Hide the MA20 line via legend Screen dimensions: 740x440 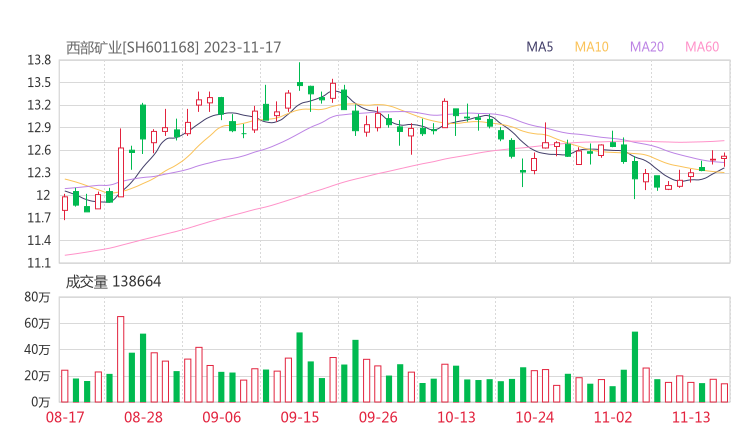click(646, 47)
